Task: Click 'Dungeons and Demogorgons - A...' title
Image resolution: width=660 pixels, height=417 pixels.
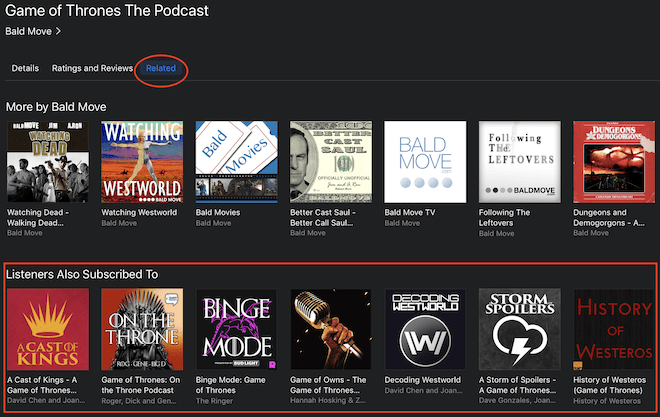Action: tap(609, 218)
